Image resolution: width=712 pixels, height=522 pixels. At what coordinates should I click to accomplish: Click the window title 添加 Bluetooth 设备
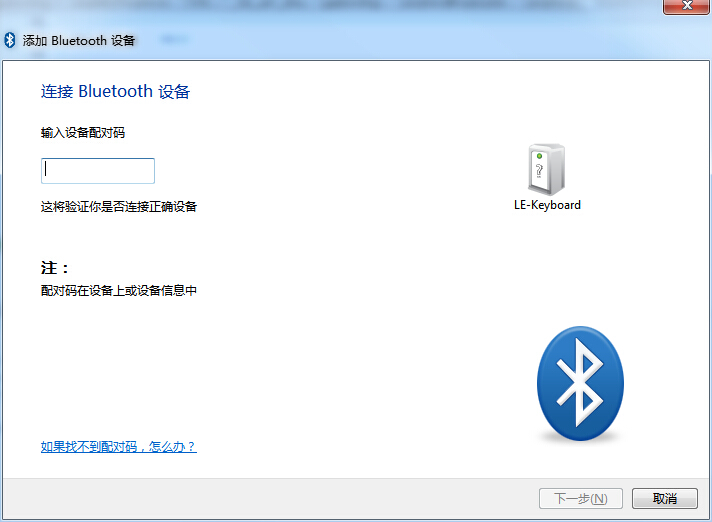pyautogui.click(x=79, y=40)
